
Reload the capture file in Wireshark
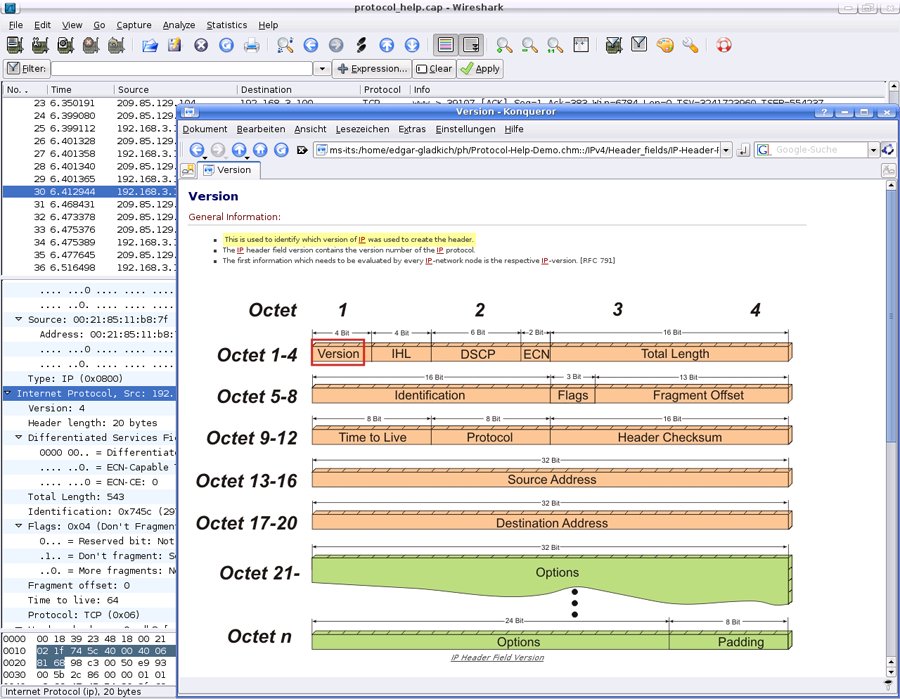(226, 45)
